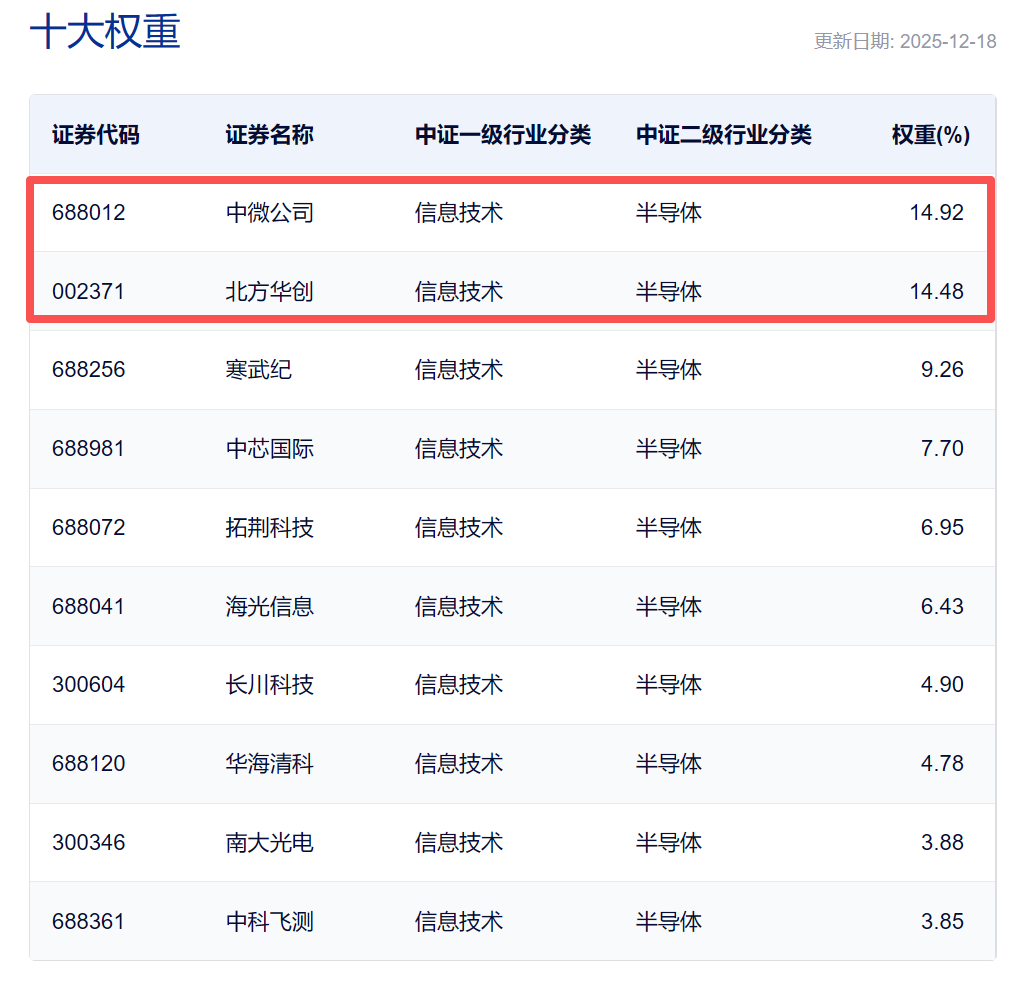Select the 中微公司 security name

[x=269, y=213]
